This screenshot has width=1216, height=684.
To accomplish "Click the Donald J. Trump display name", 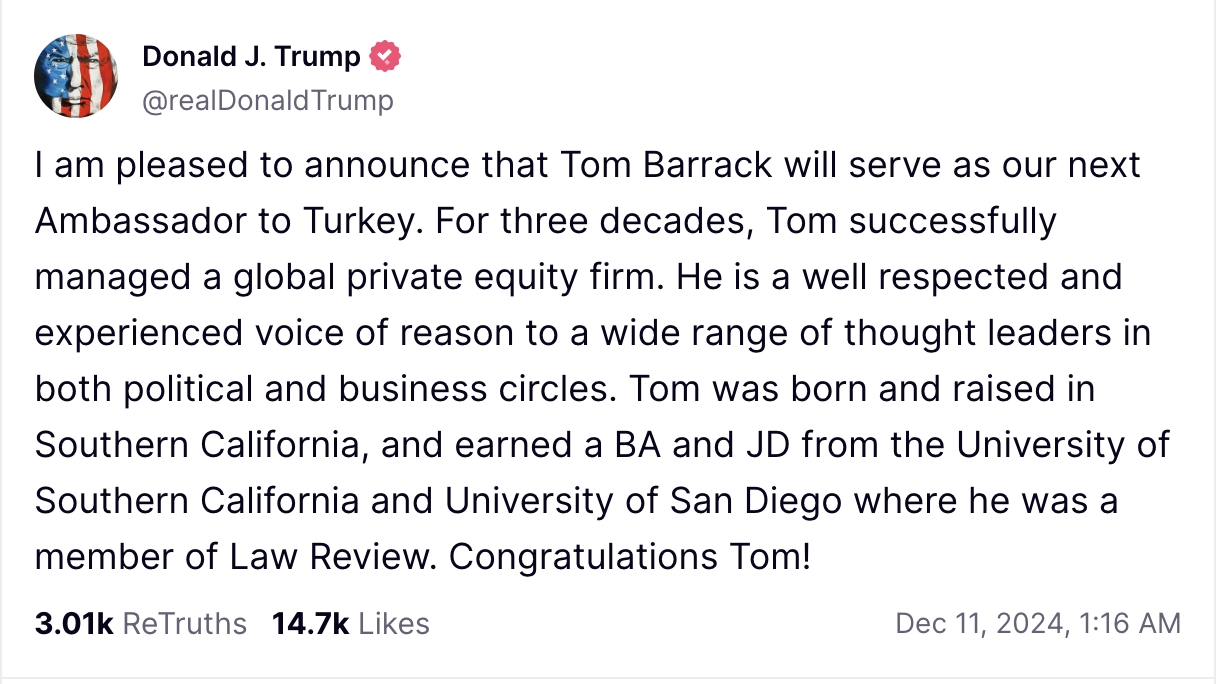I will (251, 57).
